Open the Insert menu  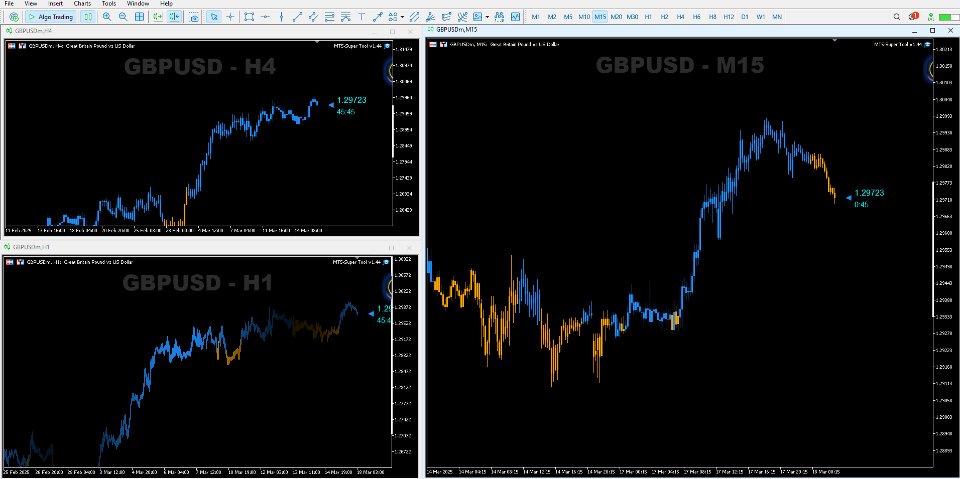point(55,3)
